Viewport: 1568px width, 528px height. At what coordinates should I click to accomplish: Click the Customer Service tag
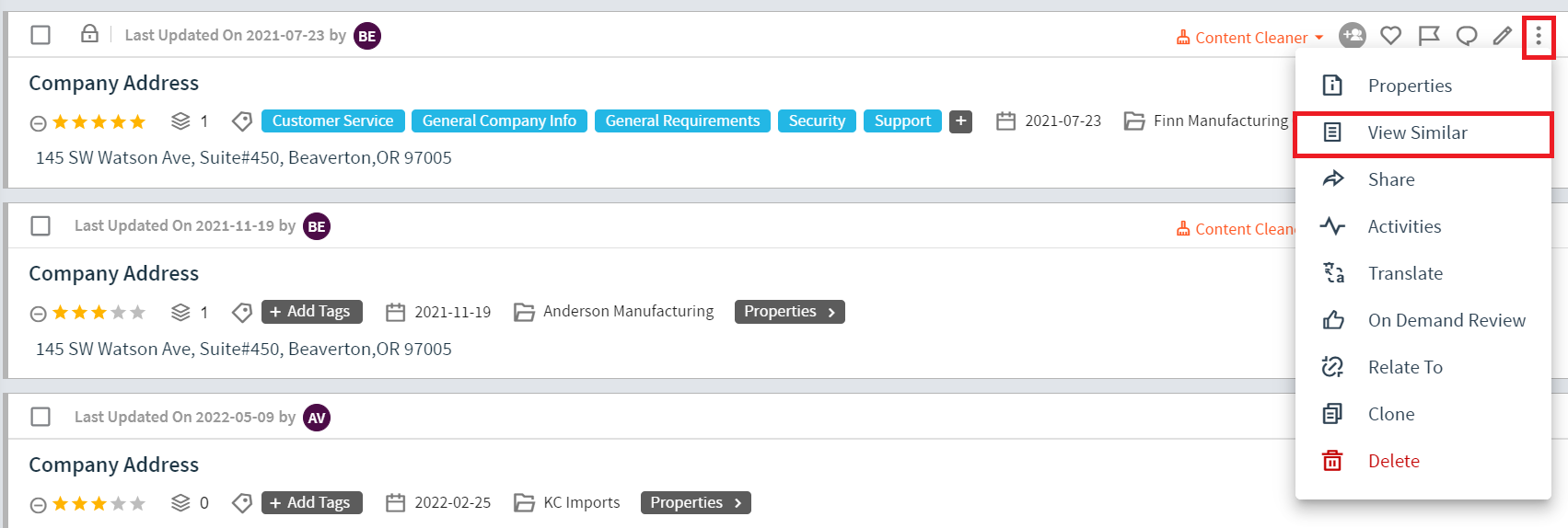[x=332, y=121]
